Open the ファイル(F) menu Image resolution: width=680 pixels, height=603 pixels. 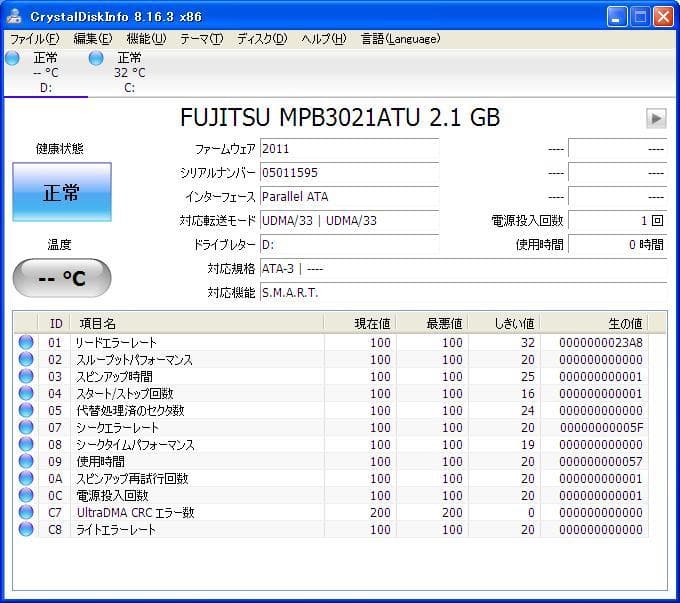click(x=35, y=39)
